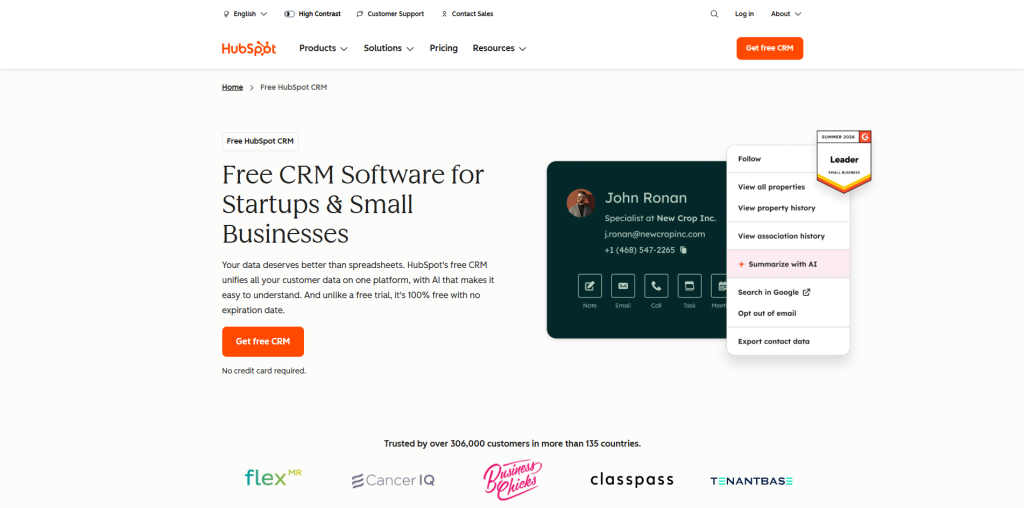Click the CancerIQ logo
The width and height of the screenshot is (1024, 508).
pyautogui.click(x=393, y=481)
